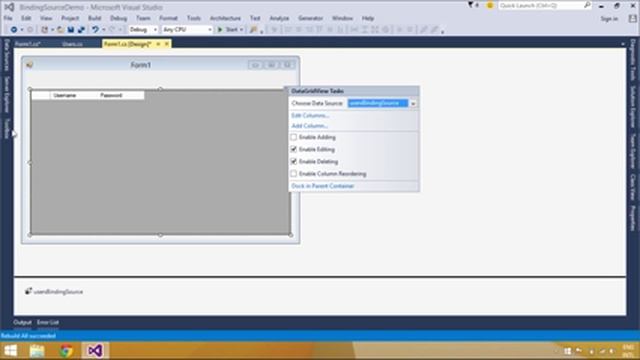640x360 pixels.
Task: Click the Find in Files toolbar icon
Action: pos(253,29)
